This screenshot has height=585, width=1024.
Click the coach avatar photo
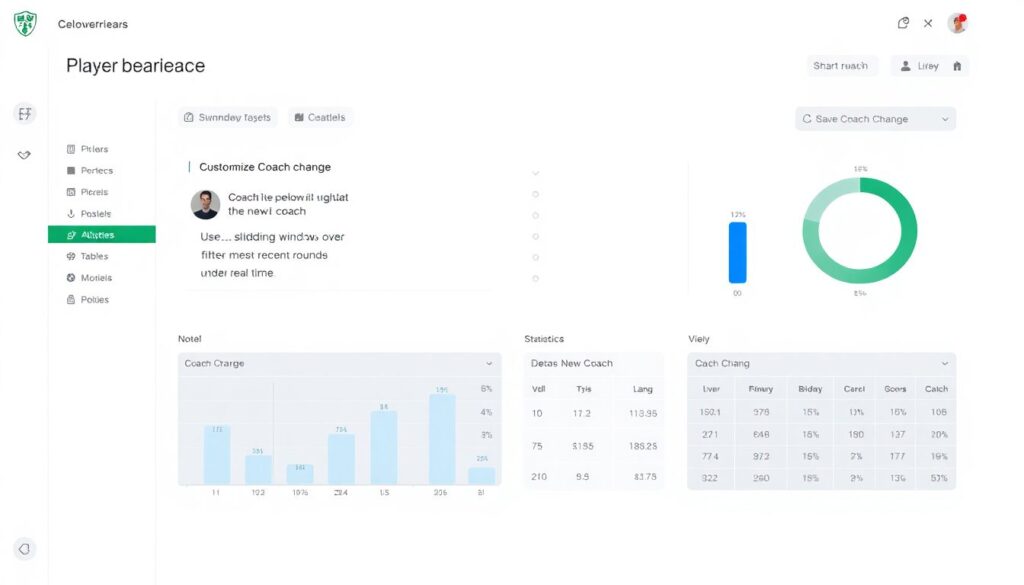pos(205,204)
